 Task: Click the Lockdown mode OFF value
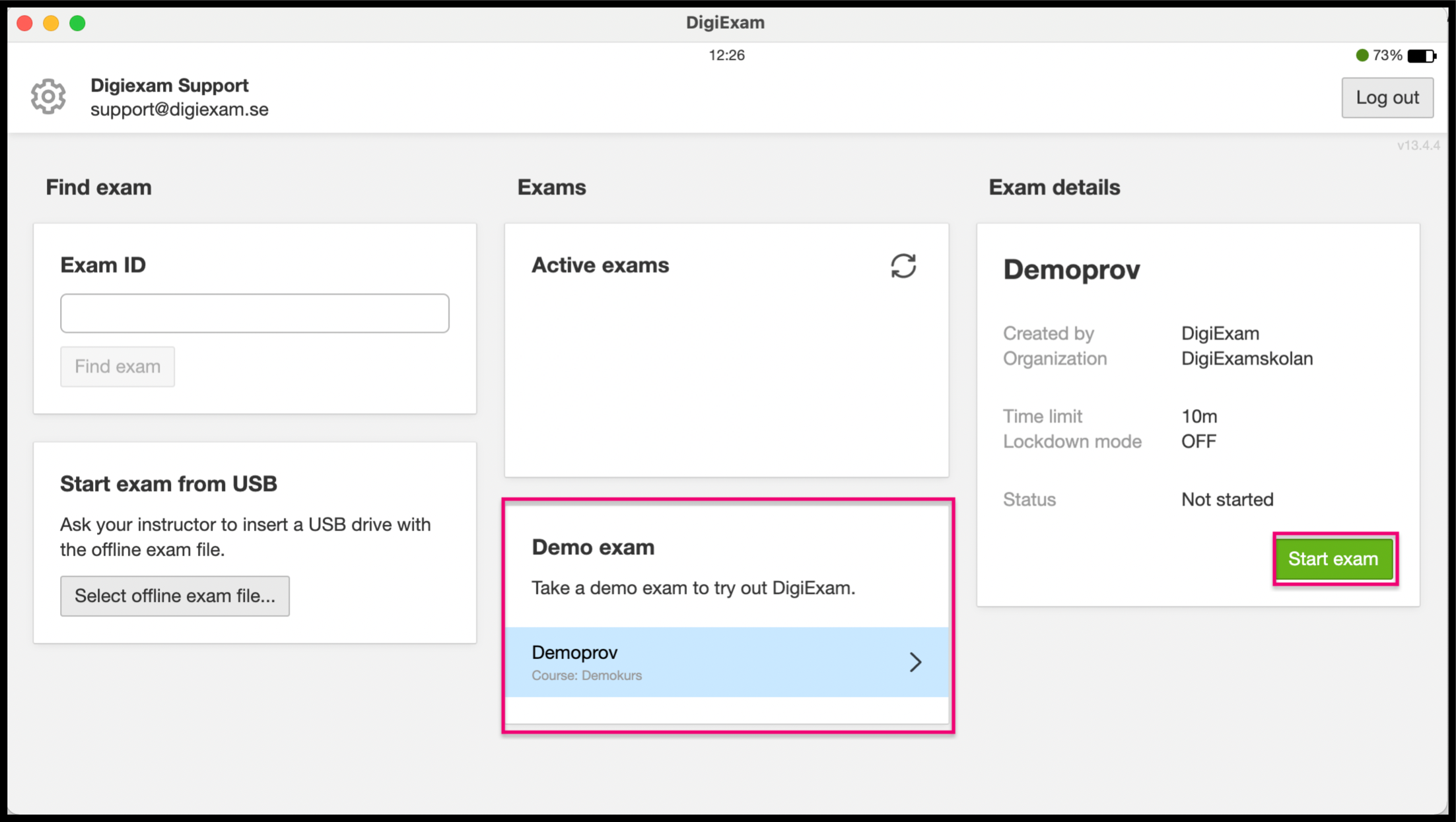pos(1198,442)
